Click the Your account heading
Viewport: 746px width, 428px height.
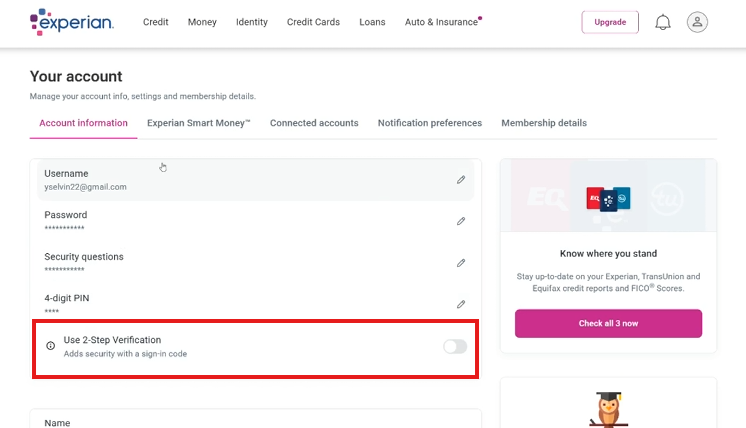[76, 76]
